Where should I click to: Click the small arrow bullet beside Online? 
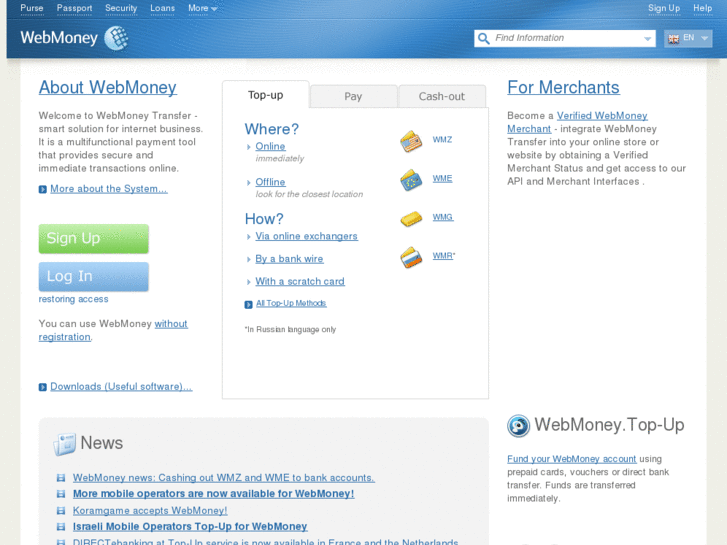(249, 147)
